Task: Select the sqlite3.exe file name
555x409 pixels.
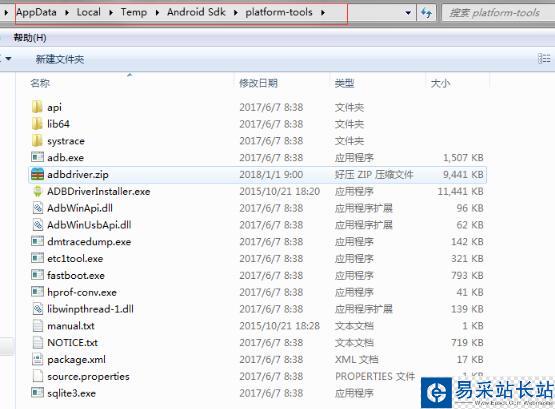Action: click(71, 393)
